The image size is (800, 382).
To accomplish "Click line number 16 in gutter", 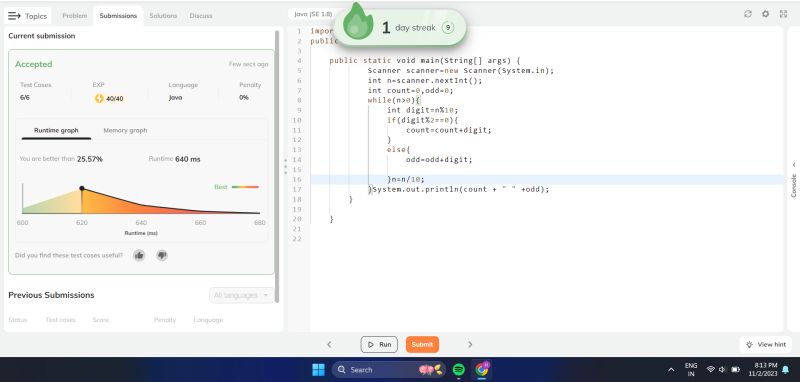I will (298, 180).
